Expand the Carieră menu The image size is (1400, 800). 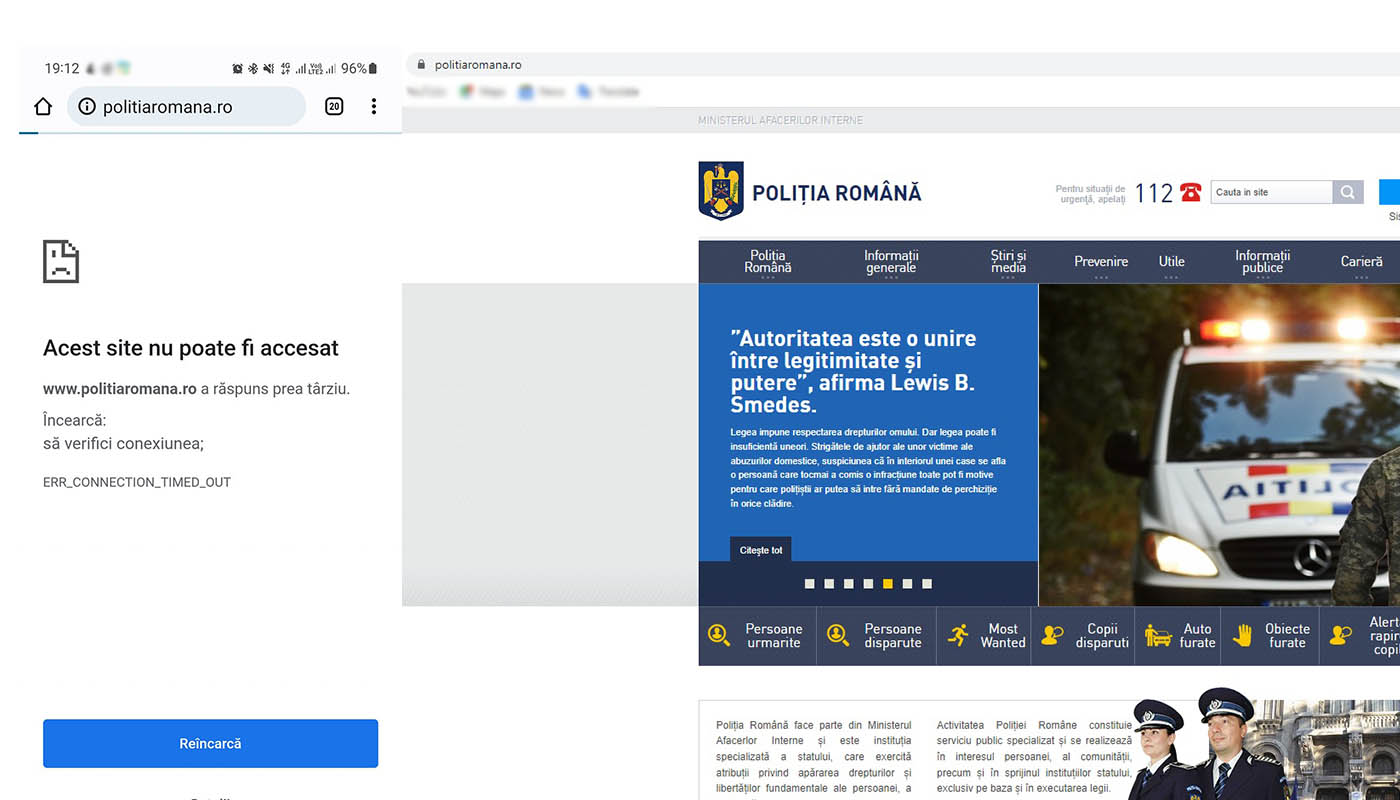(1361, 262)
